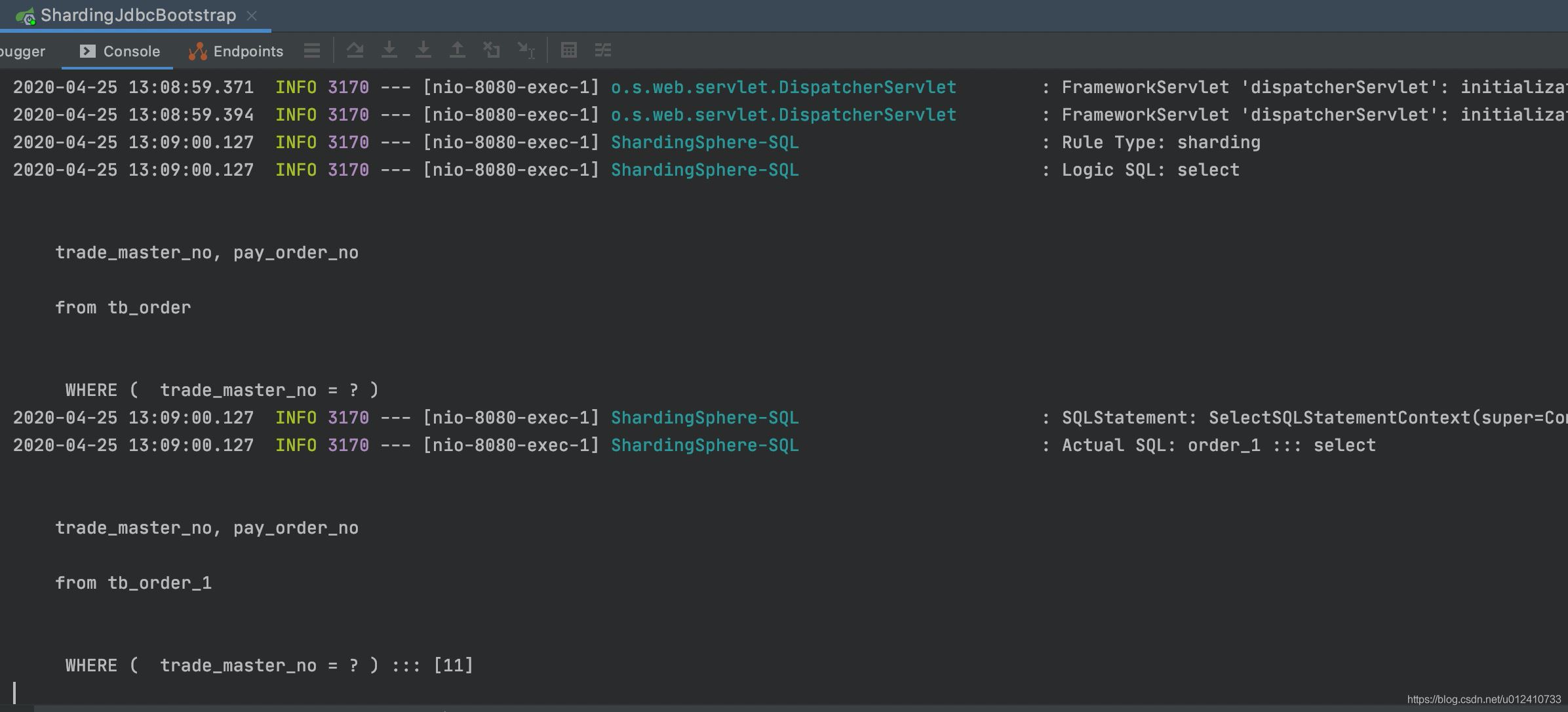Viewport: 1568px width, 712px height.
Task: Open the Evaluate Expression calculator icon
Action: (x=568, y=50)
